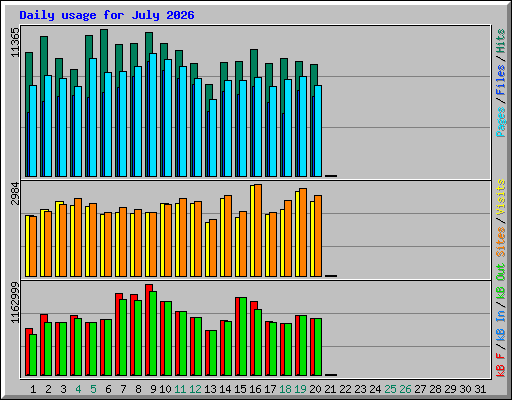Click the 'Sites' legend label

coord(500,242)
